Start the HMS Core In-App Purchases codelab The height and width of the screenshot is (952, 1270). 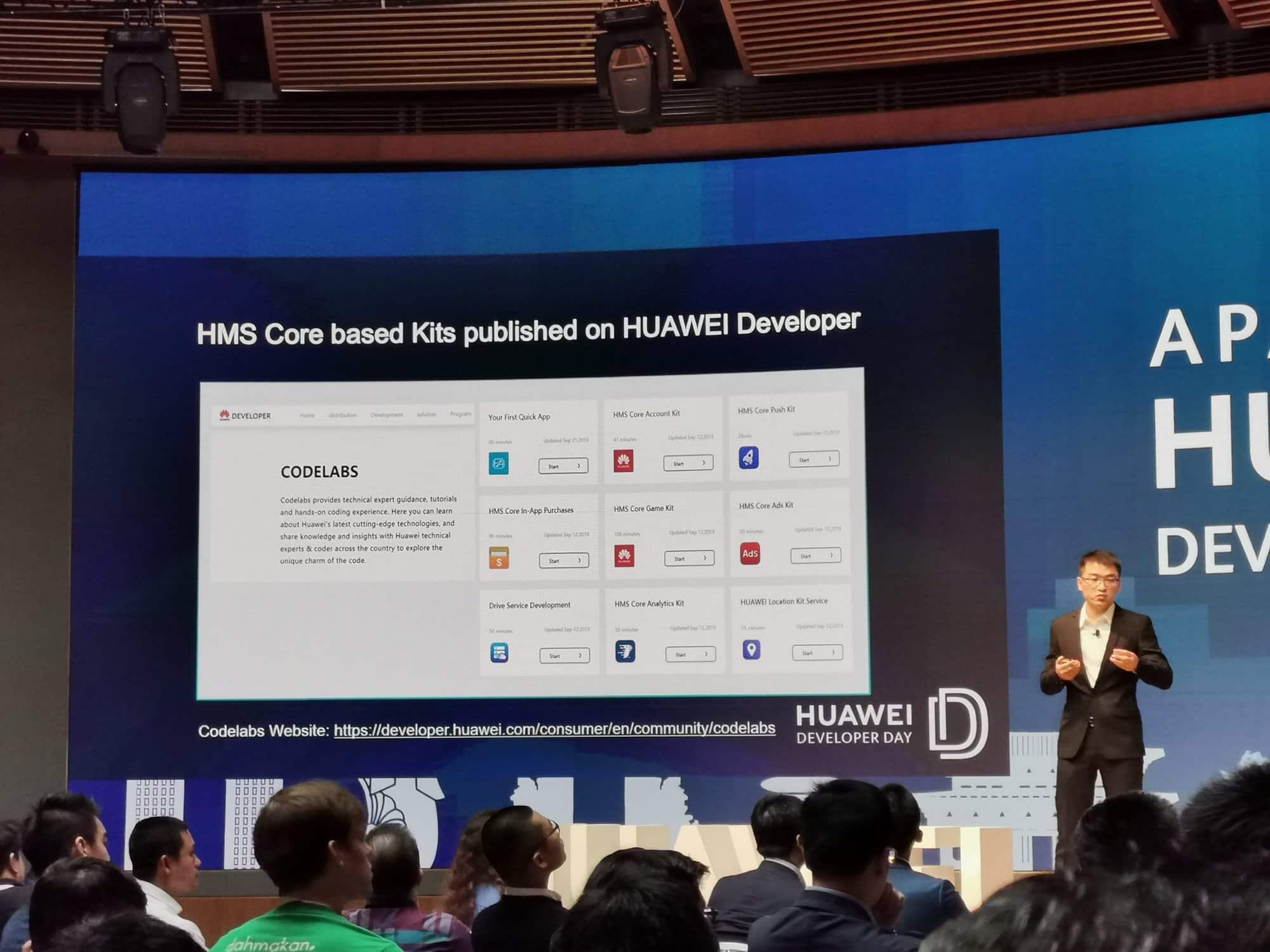pyautogui.click(x=564, y=560)
